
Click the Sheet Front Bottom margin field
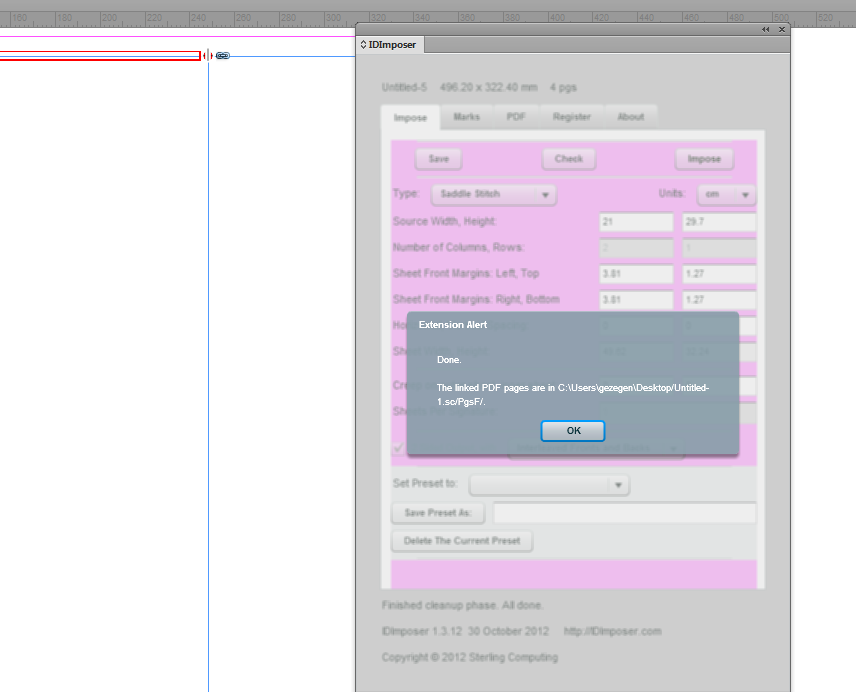(x=719, y=300)
